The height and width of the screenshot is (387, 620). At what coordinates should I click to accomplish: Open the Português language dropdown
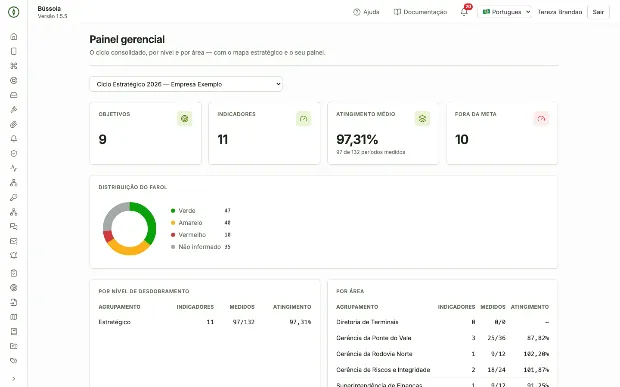(505, 12)
